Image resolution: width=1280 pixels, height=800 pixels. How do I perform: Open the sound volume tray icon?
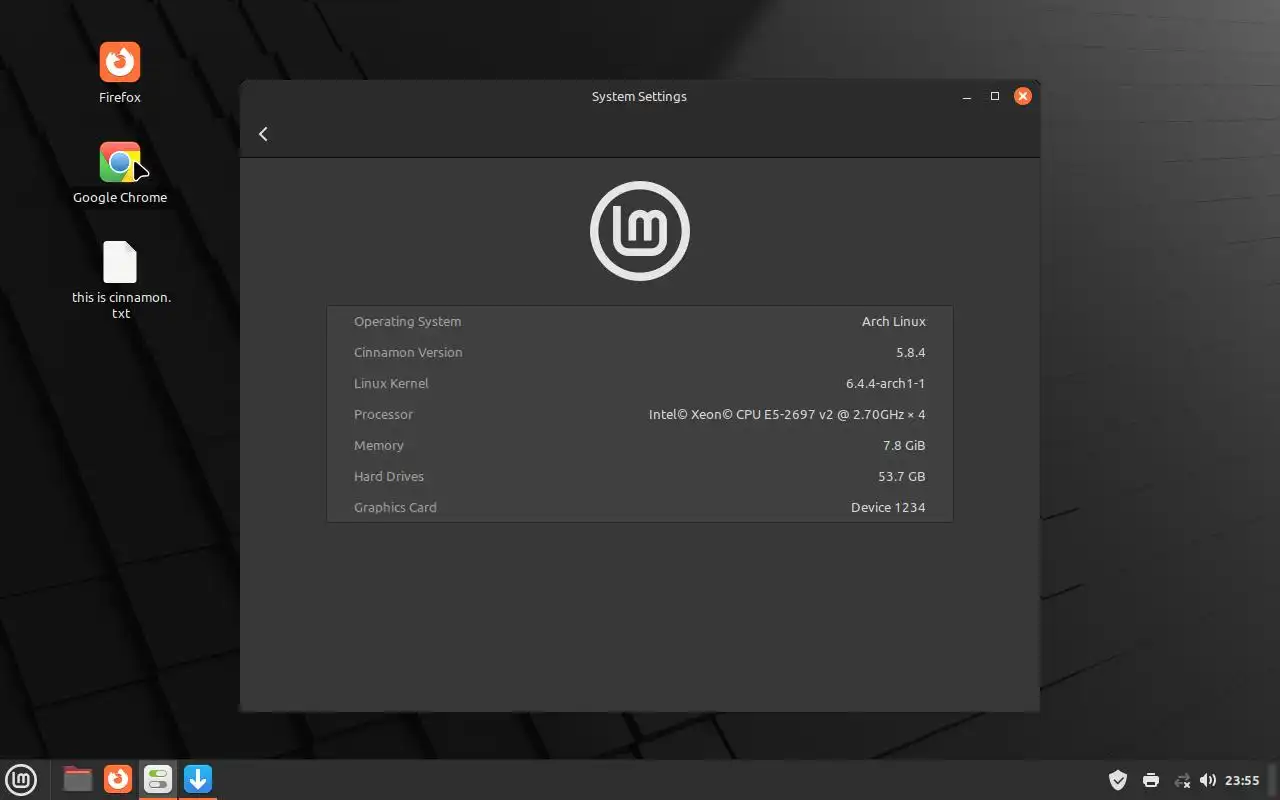coord(1208,780)
